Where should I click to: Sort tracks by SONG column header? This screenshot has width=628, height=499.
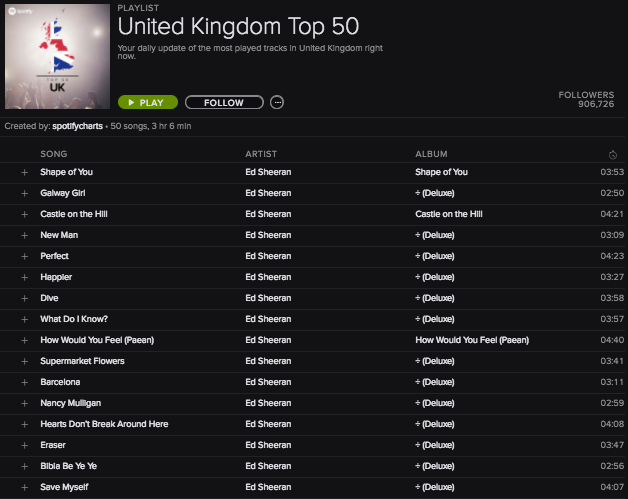pyautogui.click(x=54, y=154)
